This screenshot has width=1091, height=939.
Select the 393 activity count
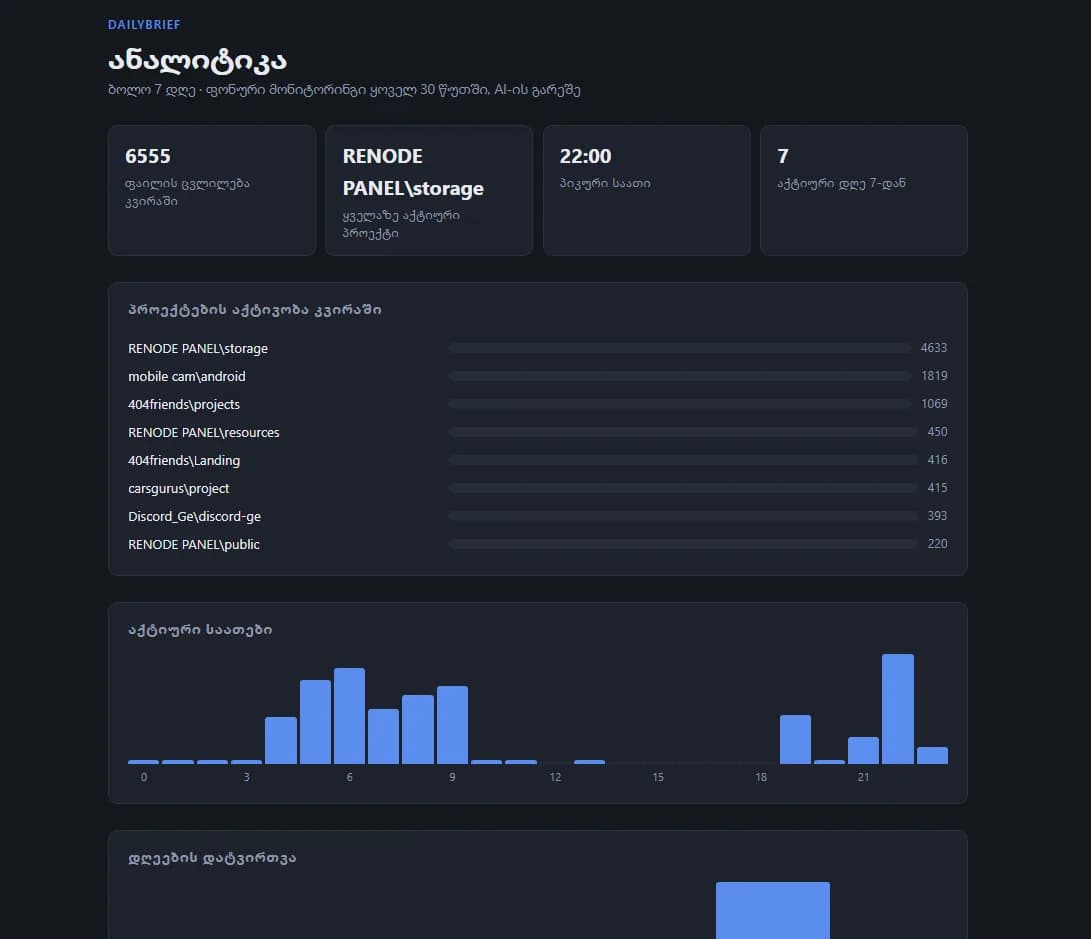tap(937, 515)
